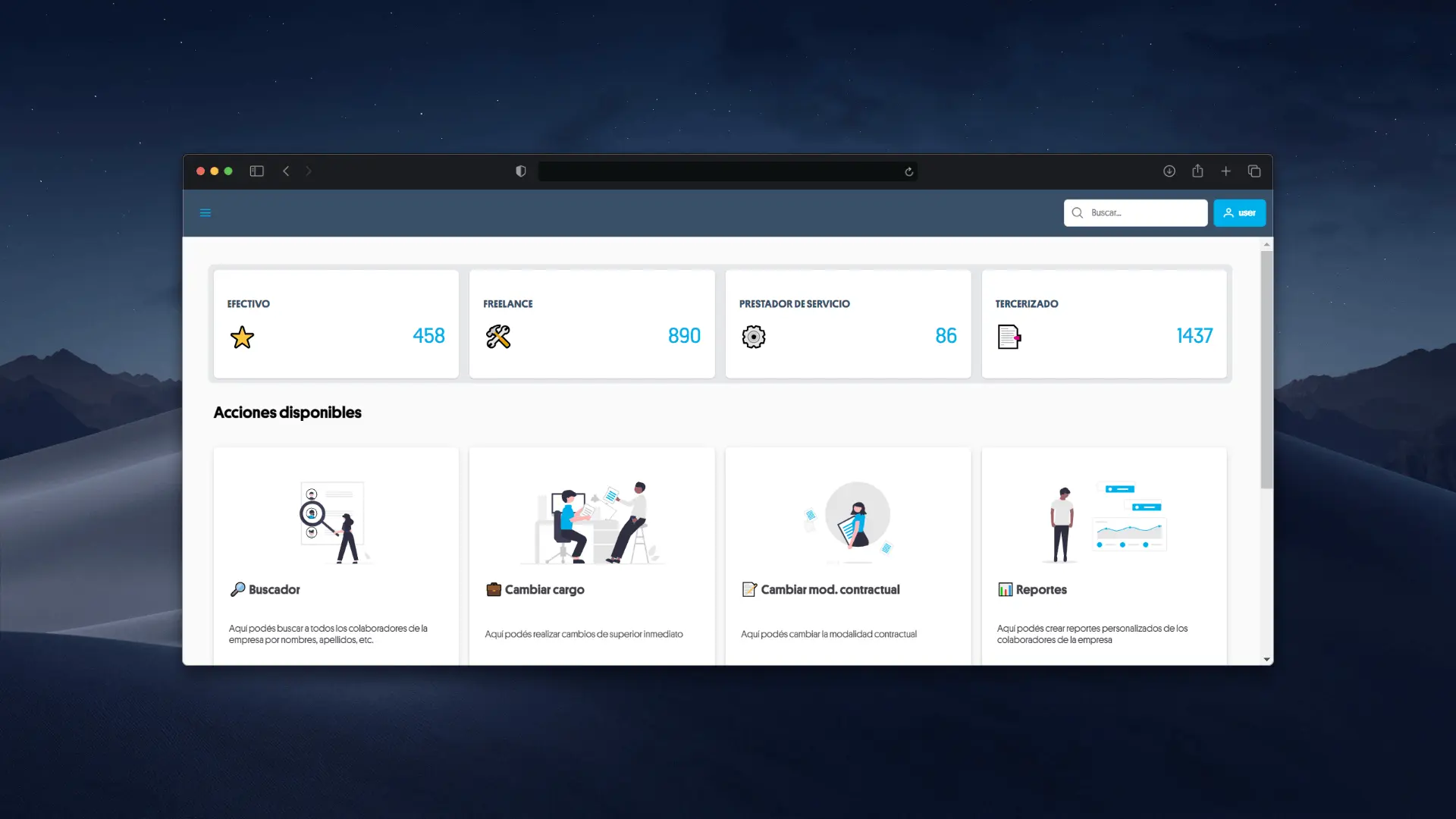Click the scrollbar down arrow

[x=1266, y=660]
